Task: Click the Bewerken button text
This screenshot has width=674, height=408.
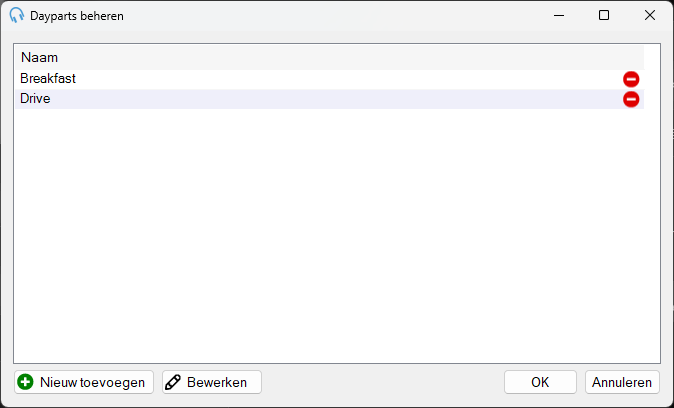Action: (x=217, y=382)
